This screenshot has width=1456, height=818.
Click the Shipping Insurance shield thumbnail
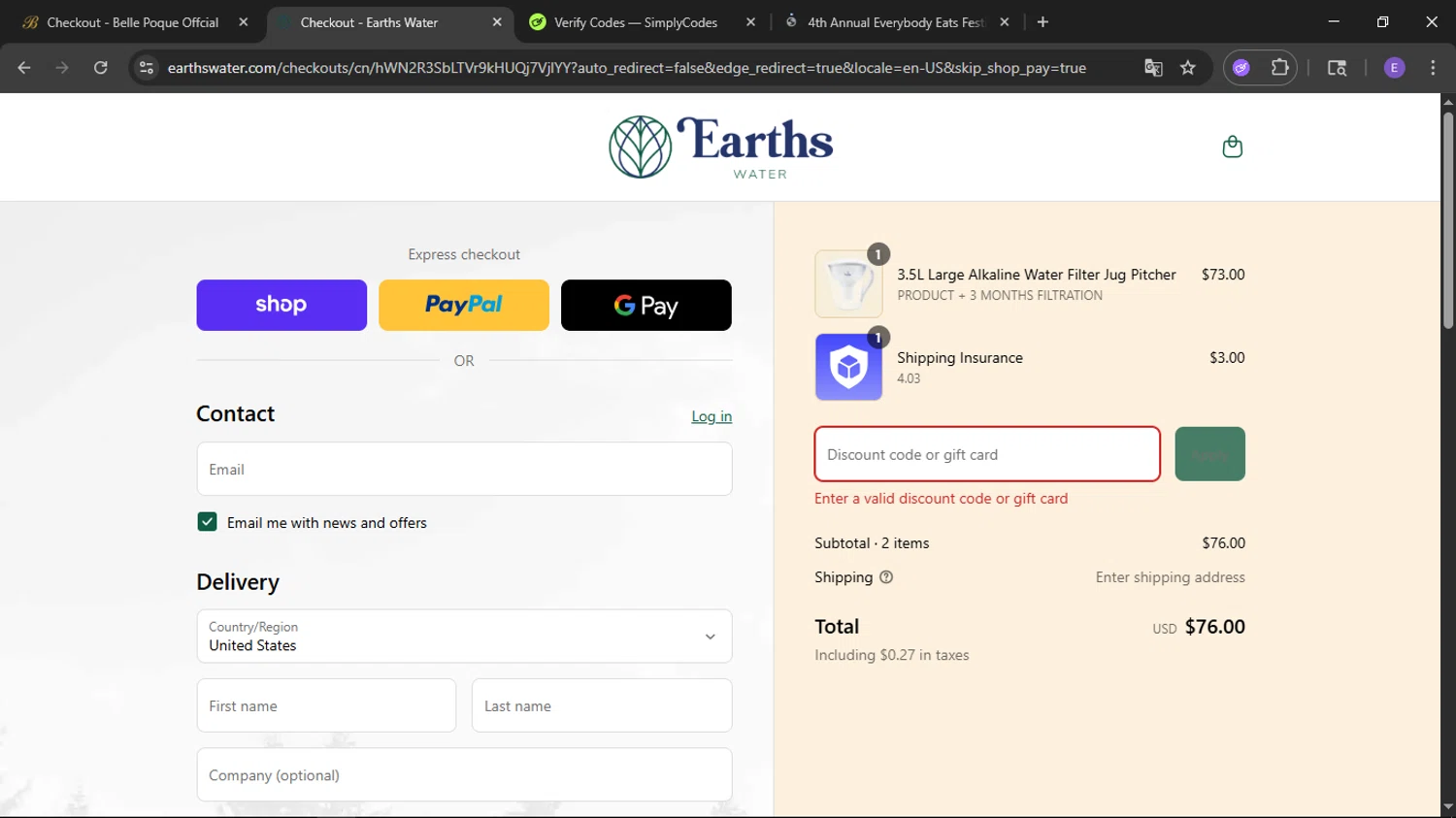tap(848, 367)
